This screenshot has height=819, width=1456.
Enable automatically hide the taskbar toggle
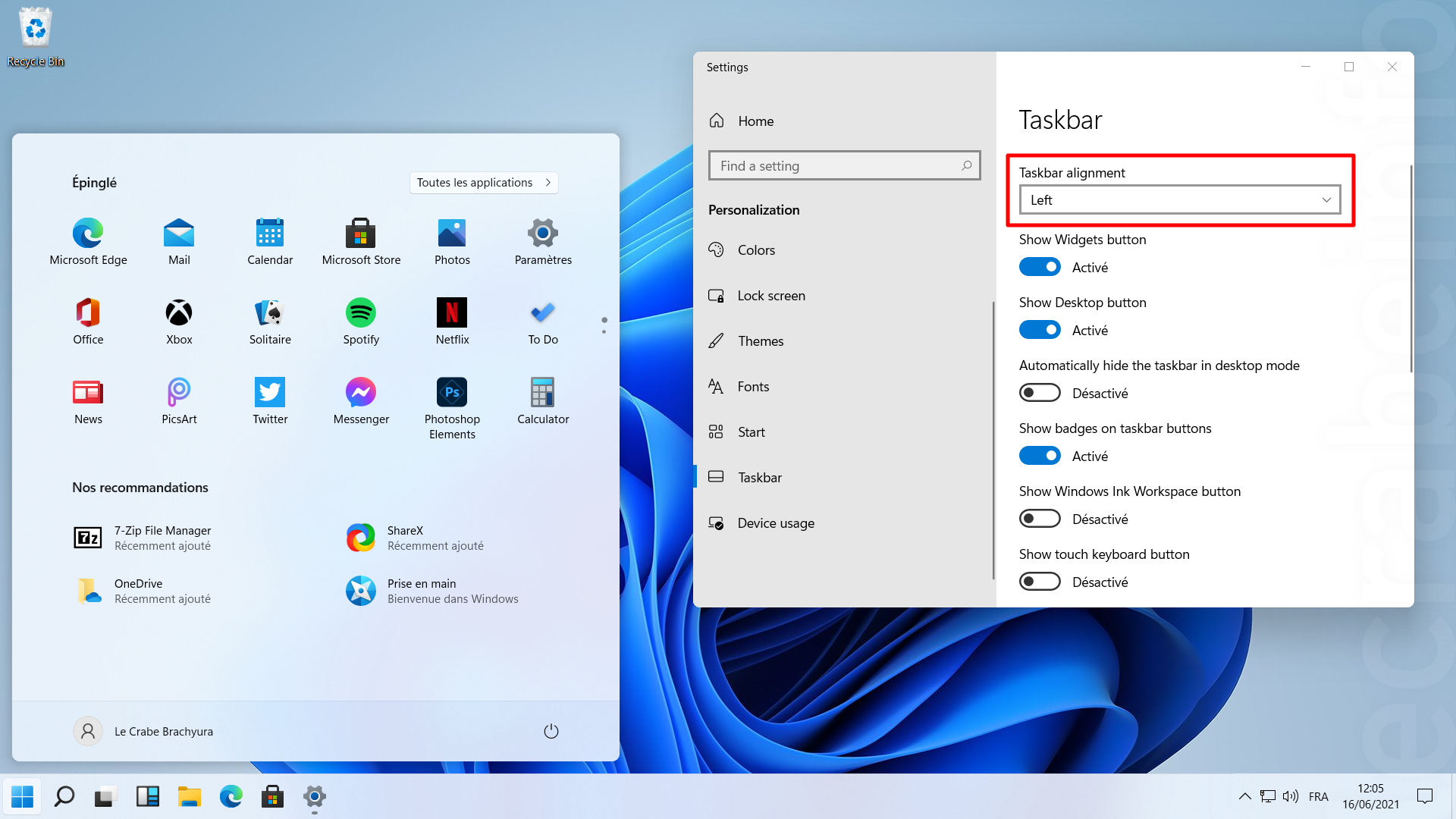(x=1040, y=393)
